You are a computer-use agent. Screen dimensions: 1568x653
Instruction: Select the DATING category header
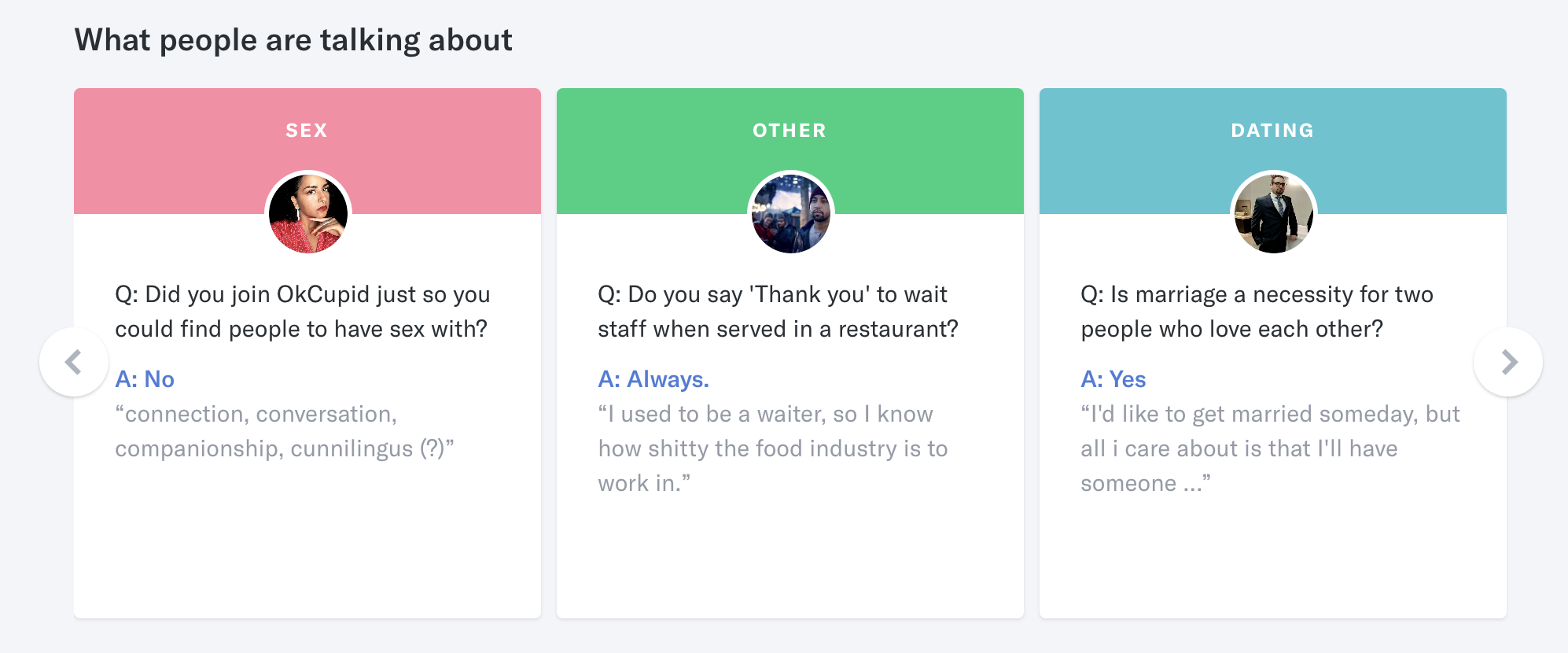click(1272, 131)
